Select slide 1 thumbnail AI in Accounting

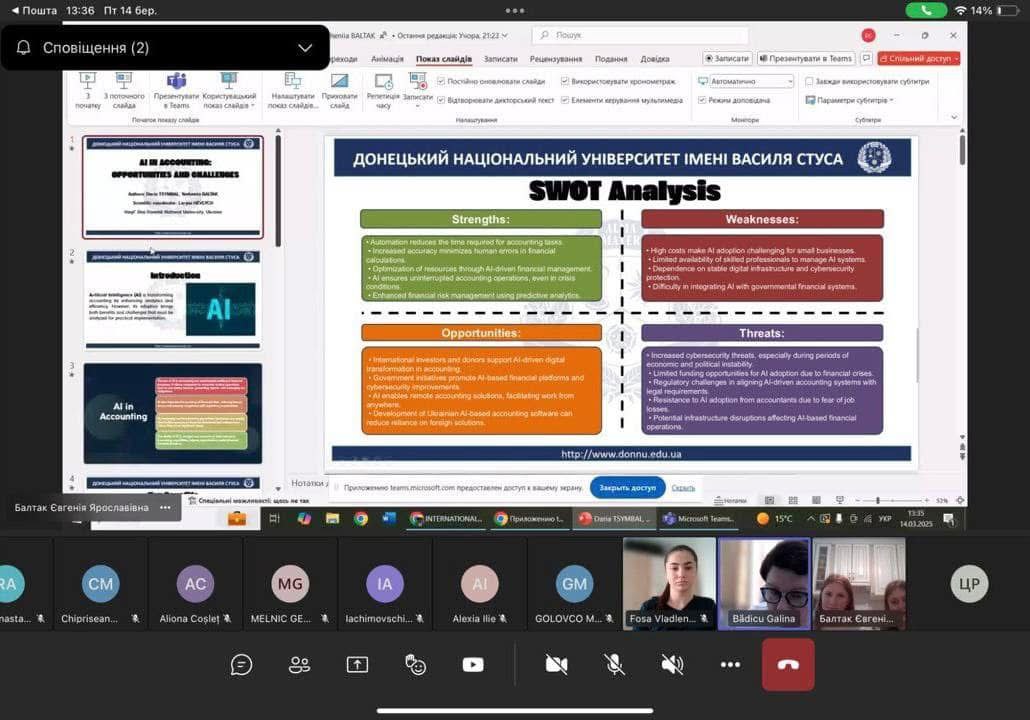click(173, 187)
